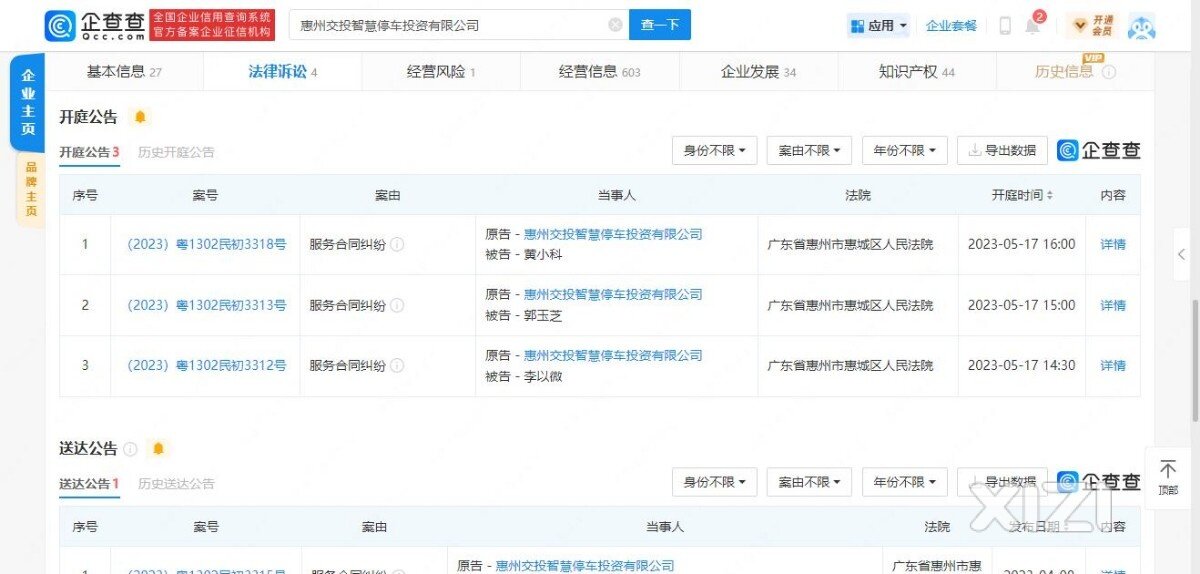Image resolution: width=1200 pixels, height=574 pixels.
Task: Select the 品牌主页 side tab
Action: click(x=31, y=189)
